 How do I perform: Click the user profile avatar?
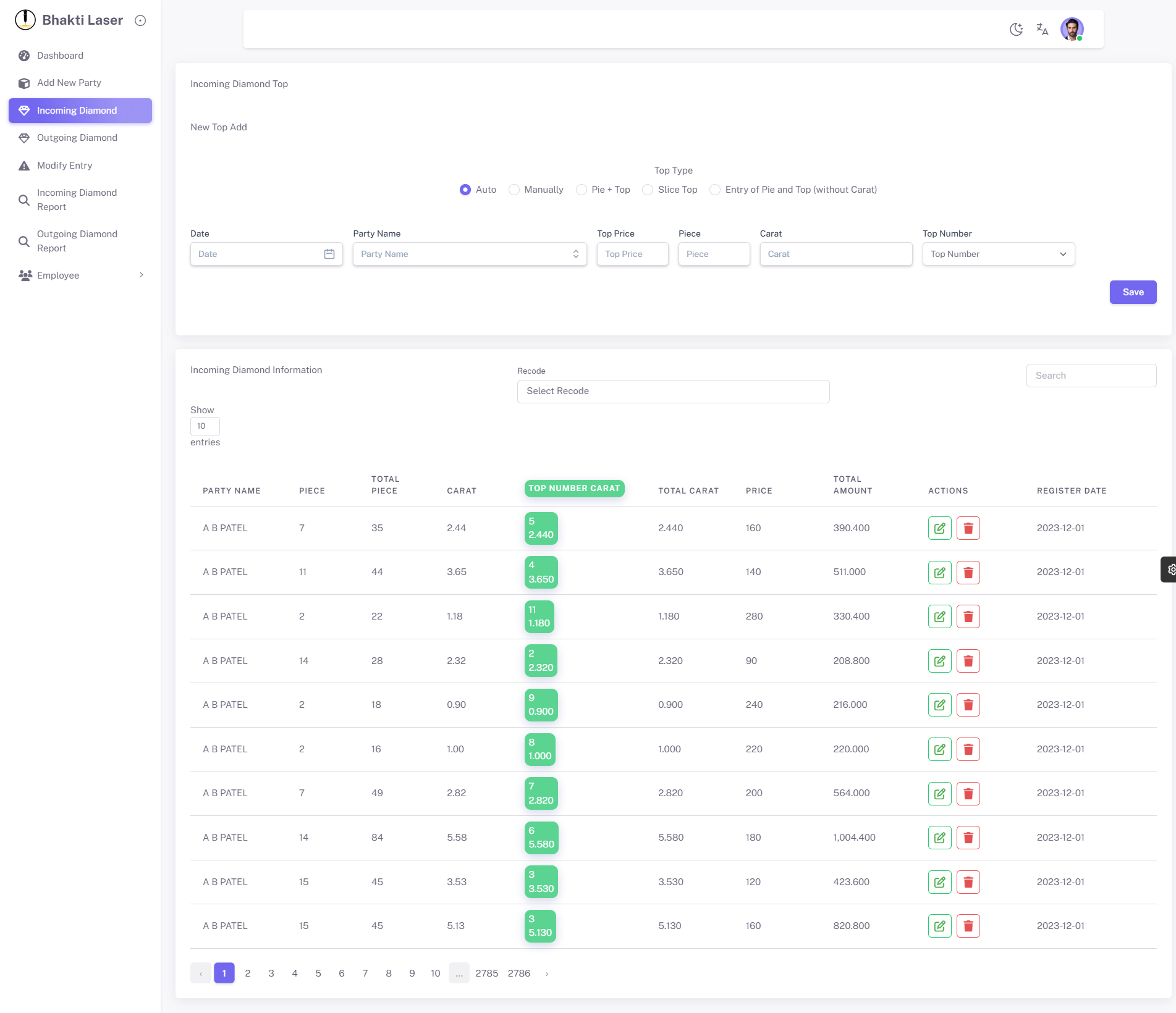click(1072, 29)
